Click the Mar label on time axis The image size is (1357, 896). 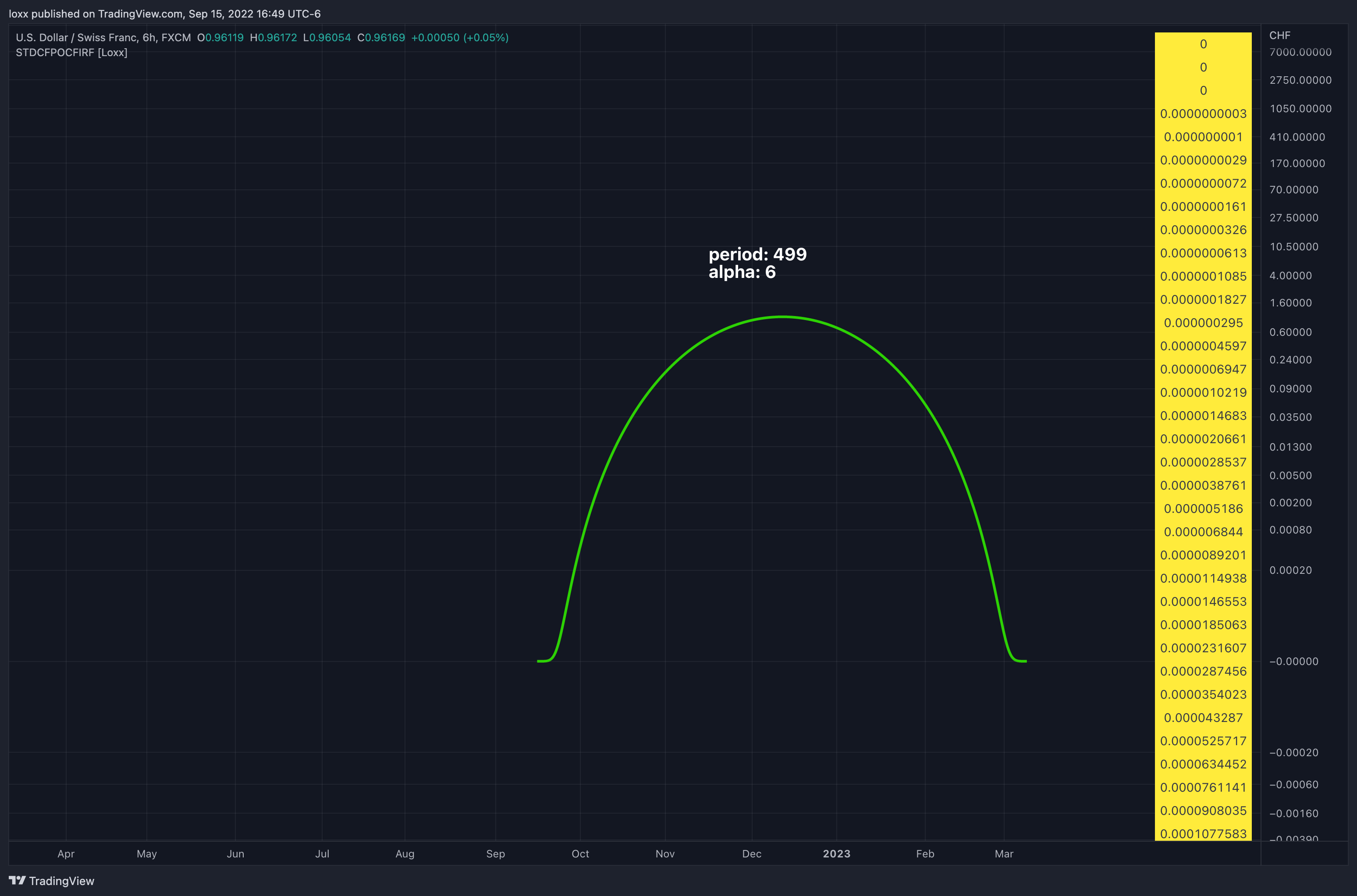point(1004,854)
